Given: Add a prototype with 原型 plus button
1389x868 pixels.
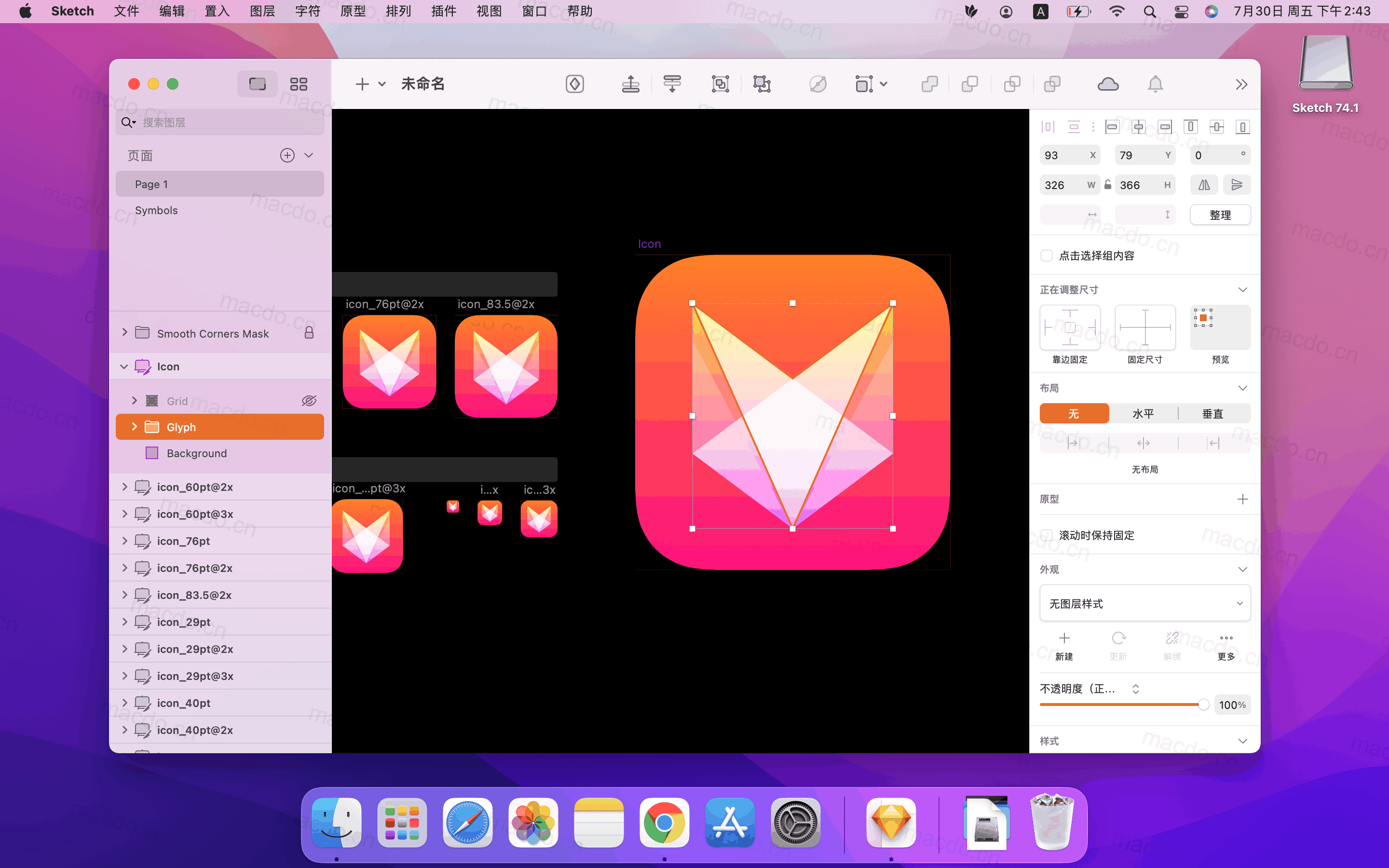Looking at the screenshot, I should click(1243, 499).
